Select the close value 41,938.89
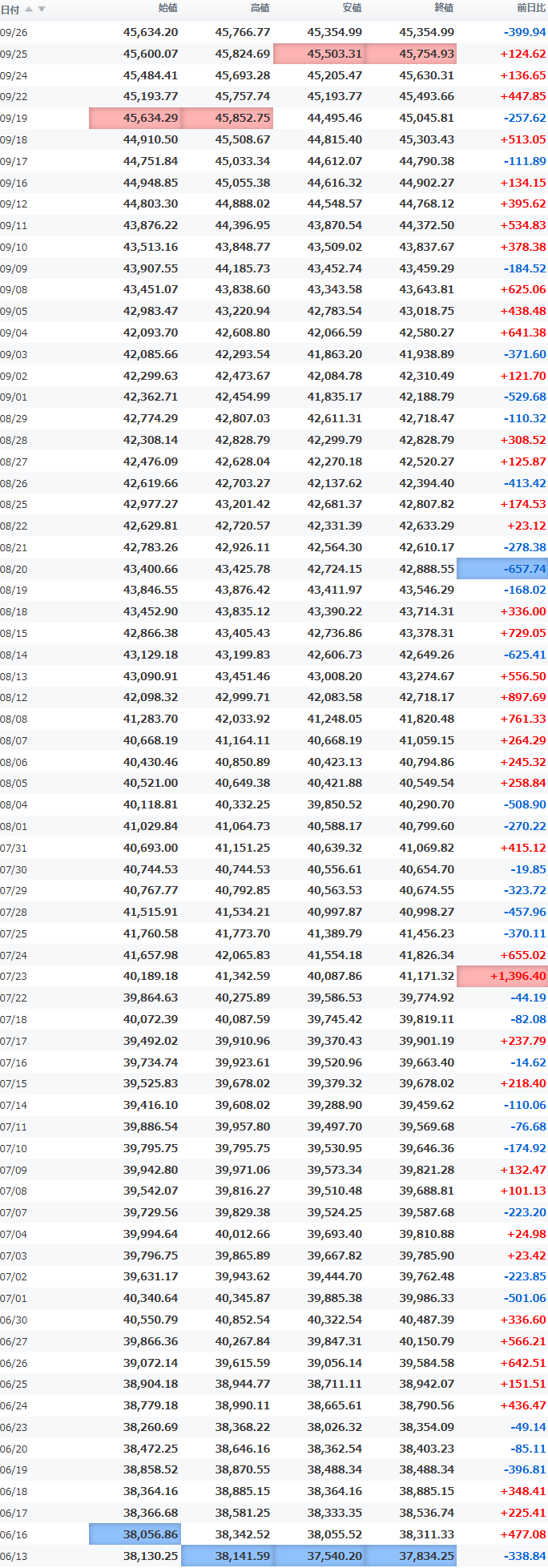 [427, 354]
